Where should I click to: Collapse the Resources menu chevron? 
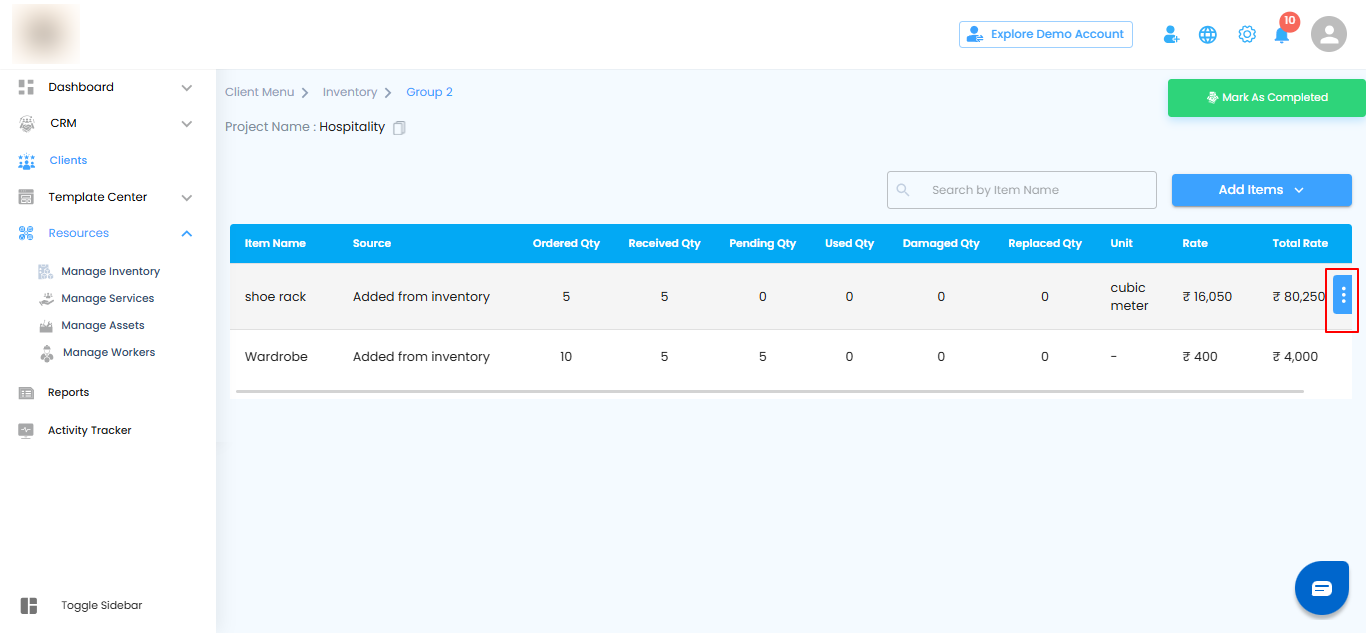pos(187,233)
